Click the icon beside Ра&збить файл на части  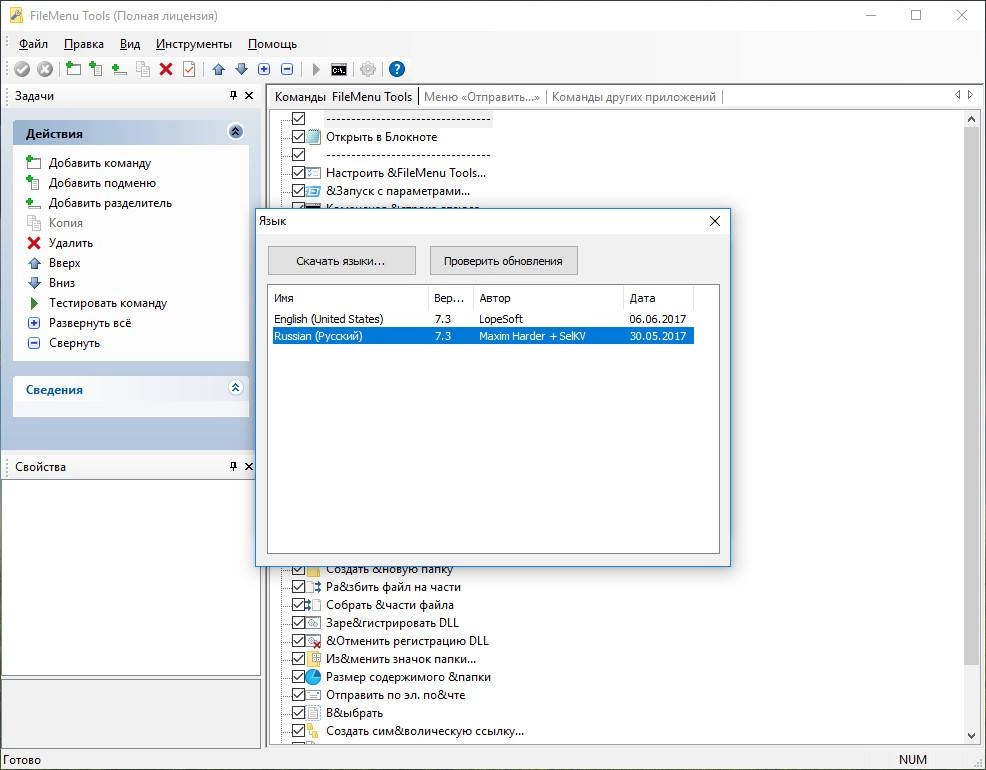[x=314, y=587]
